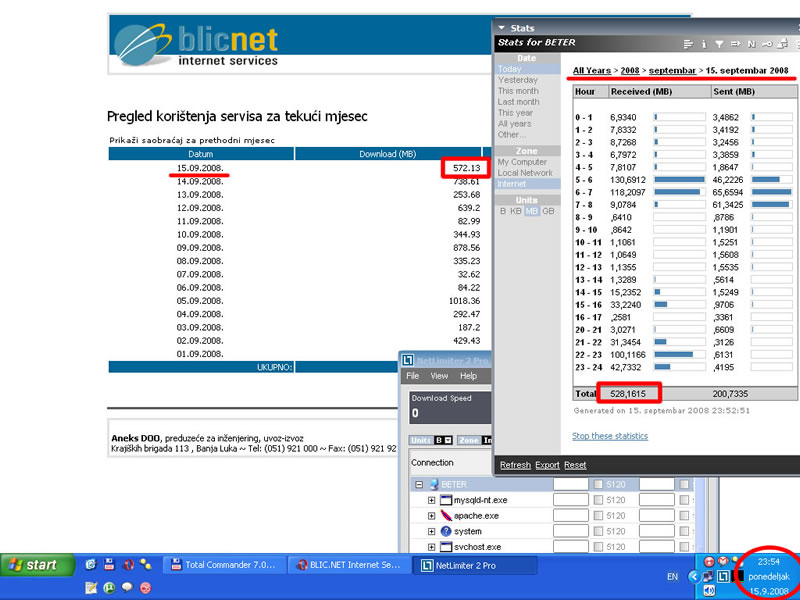Screen dimensions: 800x600
Task: Toggle the first limit checkbox for mysqld-nt.exe
Action: [598, 500]
